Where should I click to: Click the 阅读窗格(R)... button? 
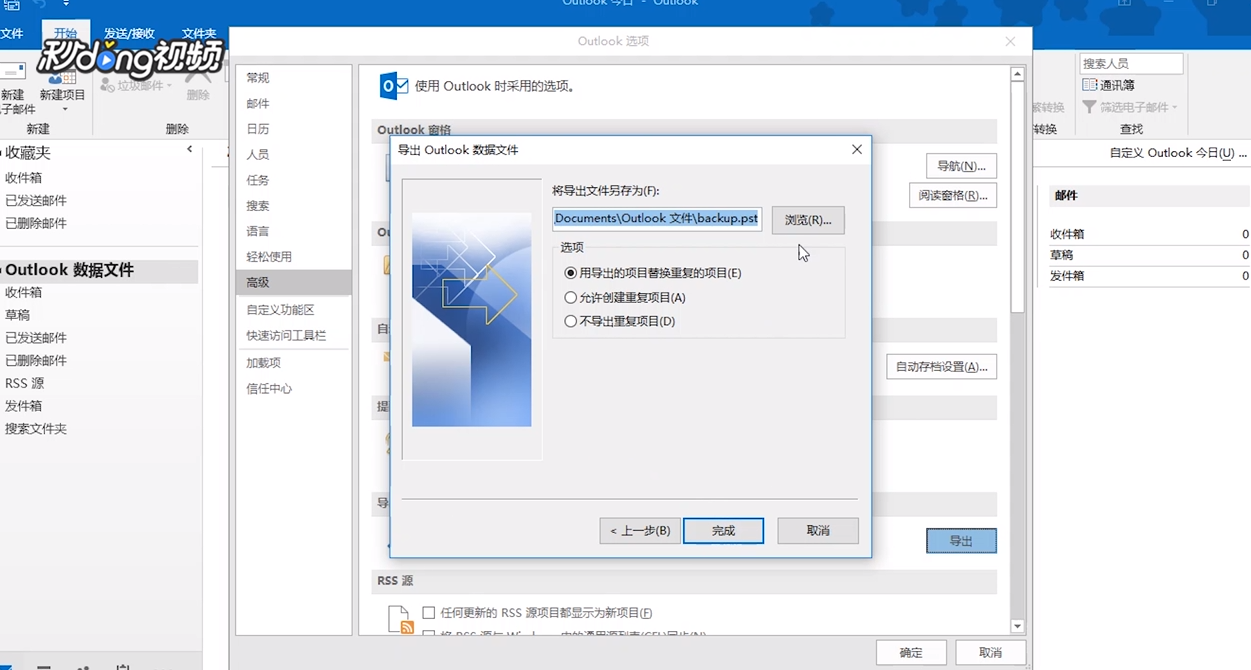[x=953, y=195]
